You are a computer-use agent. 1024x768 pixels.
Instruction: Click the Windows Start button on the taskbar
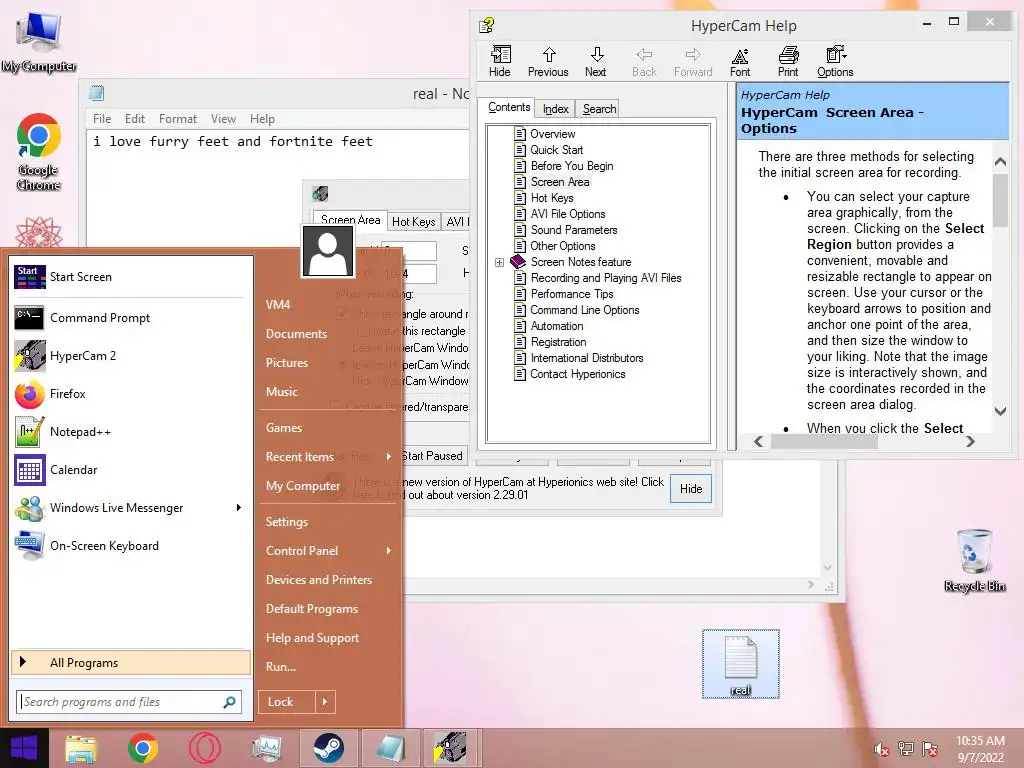click(x=24, y=748)
